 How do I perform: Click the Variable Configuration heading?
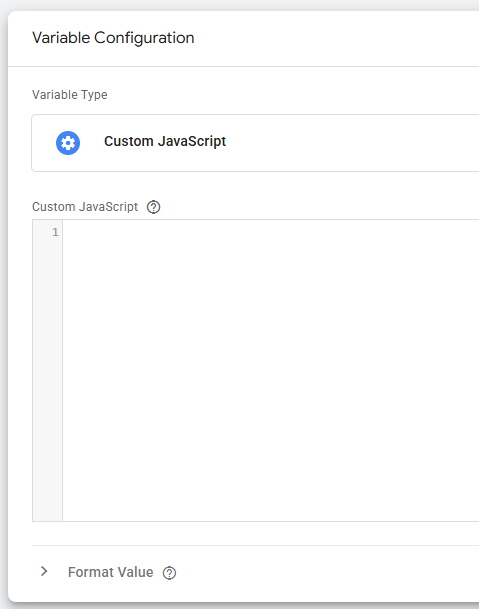point(113,38)
